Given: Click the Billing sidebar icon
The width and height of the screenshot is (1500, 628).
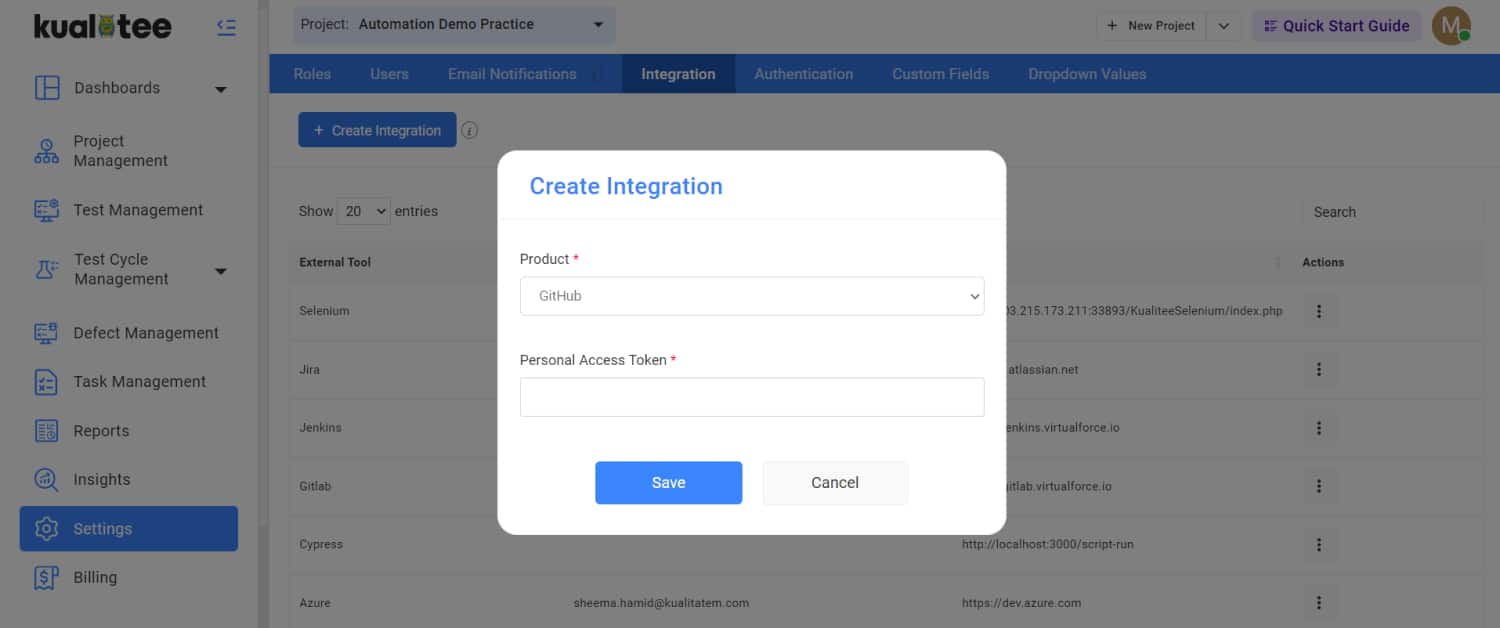Looking at the screenshot, I should [47, 578].
